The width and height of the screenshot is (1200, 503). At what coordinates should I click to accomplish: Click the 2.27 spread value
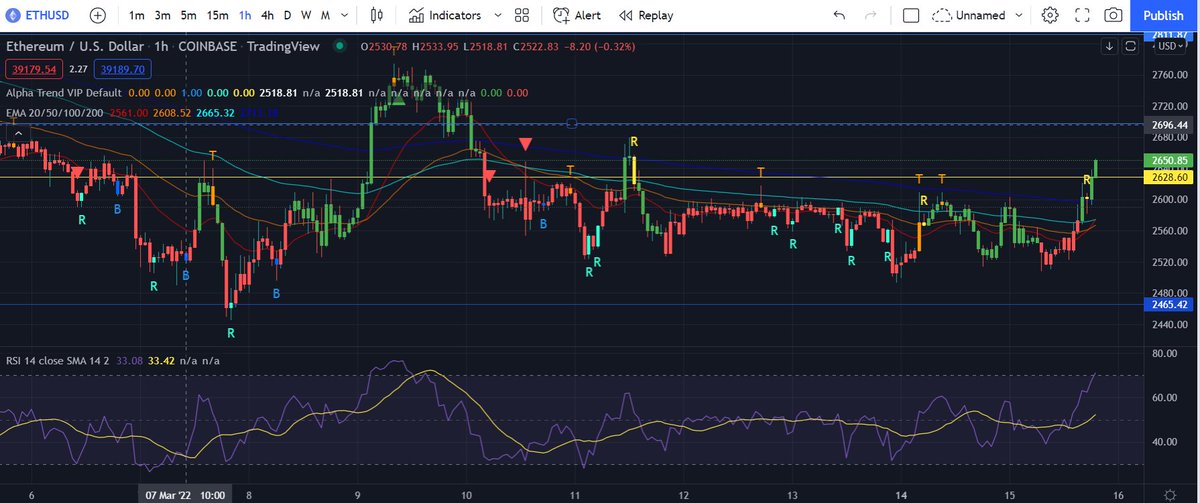pos(78,69)
